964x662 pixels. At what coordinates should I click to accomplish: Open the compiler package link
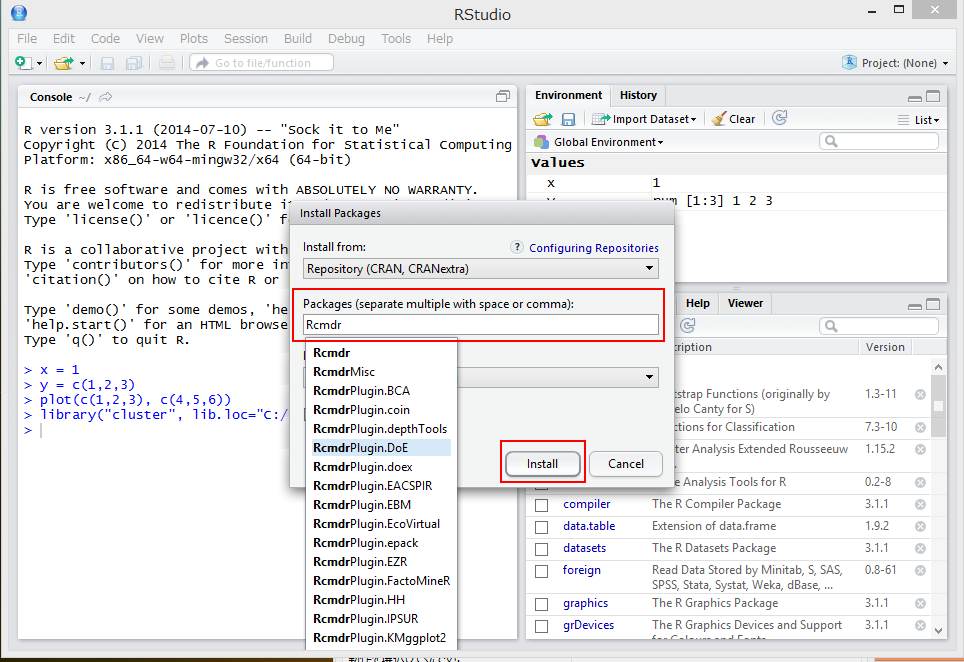pos(587,504)
